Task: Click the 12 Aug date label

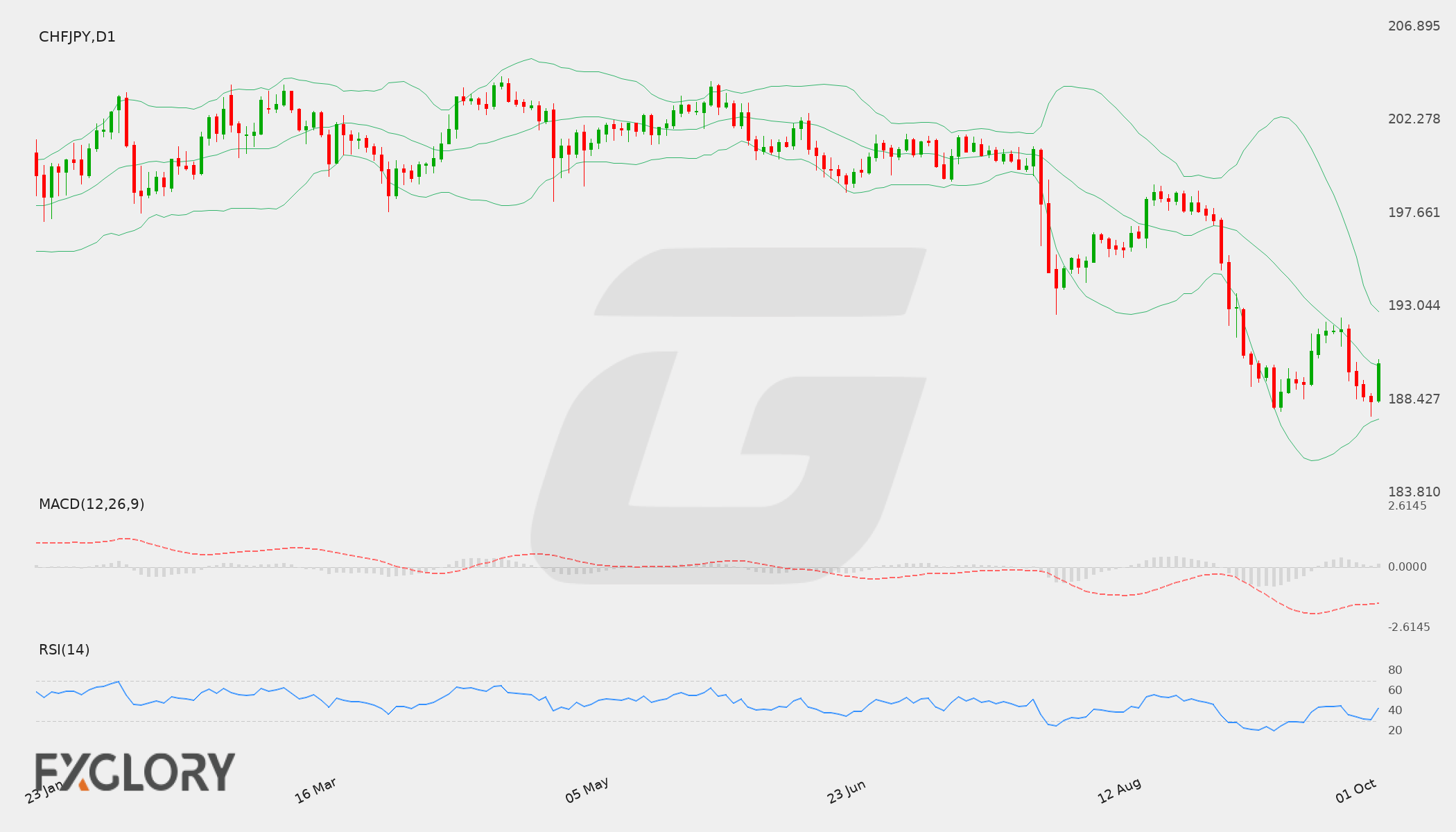Action: pyautogui.click(x=1119, y=791)
